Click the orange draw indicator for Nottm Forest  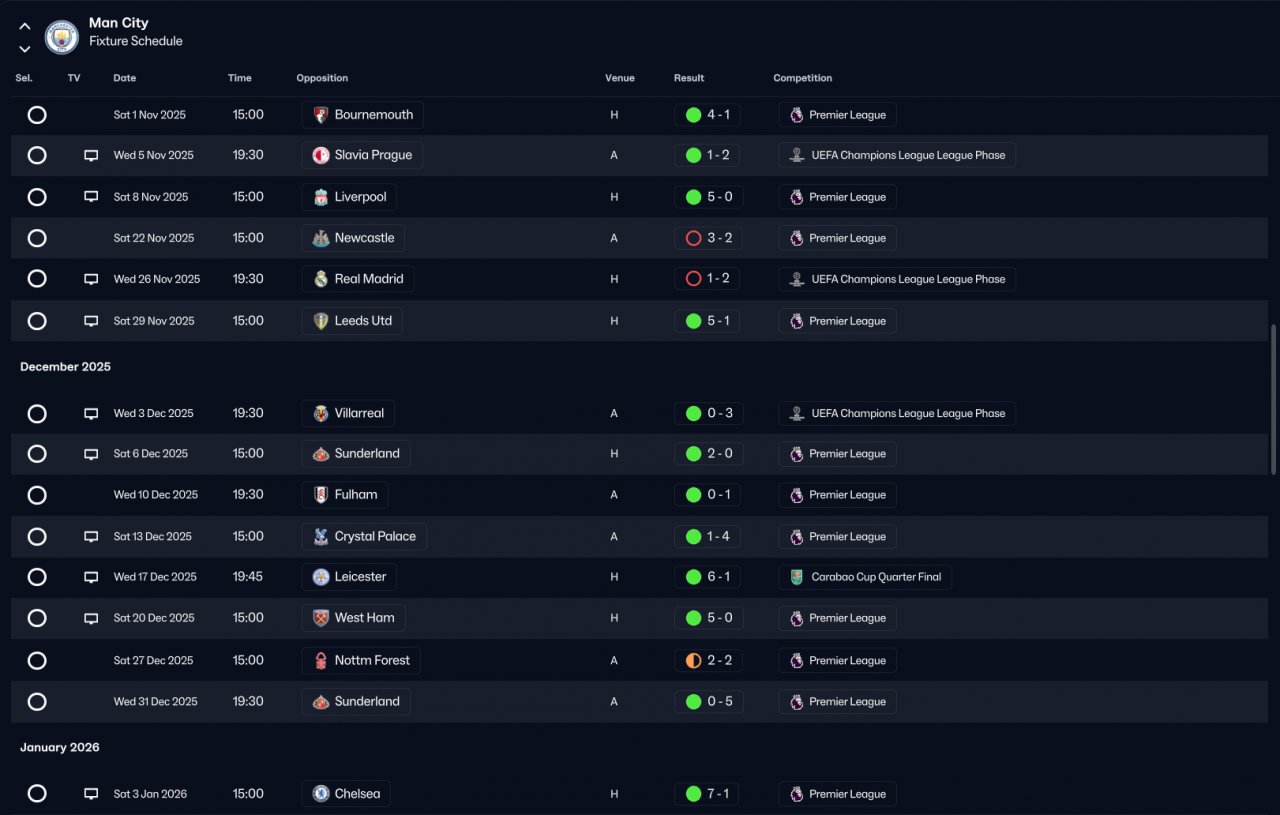coord(693,660)
